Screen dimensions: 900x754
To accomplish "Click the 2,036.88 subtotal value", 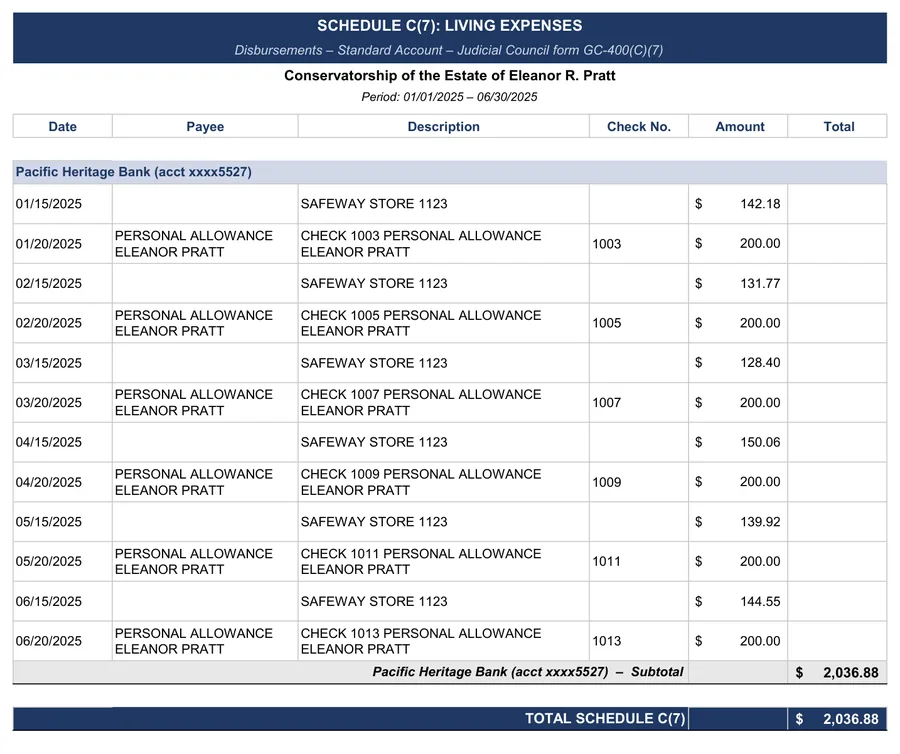I will pyautogui.click(x=850, y=673).
